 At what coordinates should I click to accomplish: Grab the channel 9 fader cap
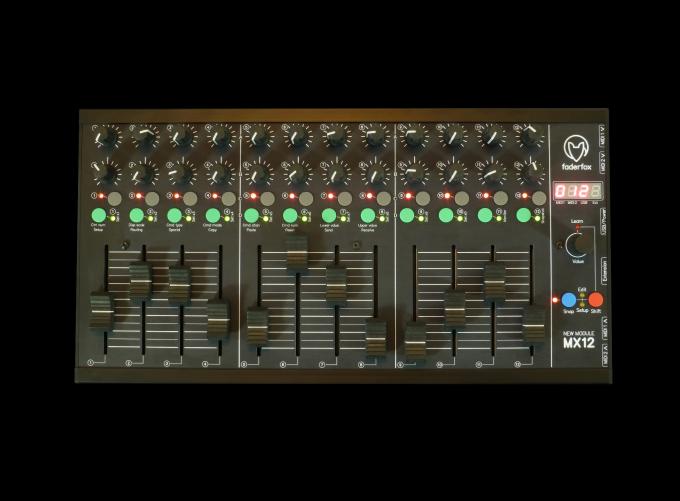click(415, 342)
